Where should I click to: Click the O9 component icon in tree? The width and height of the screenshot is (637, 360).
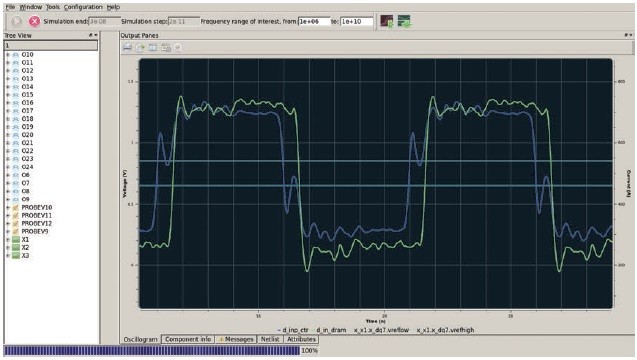click(x=16, y=199)
